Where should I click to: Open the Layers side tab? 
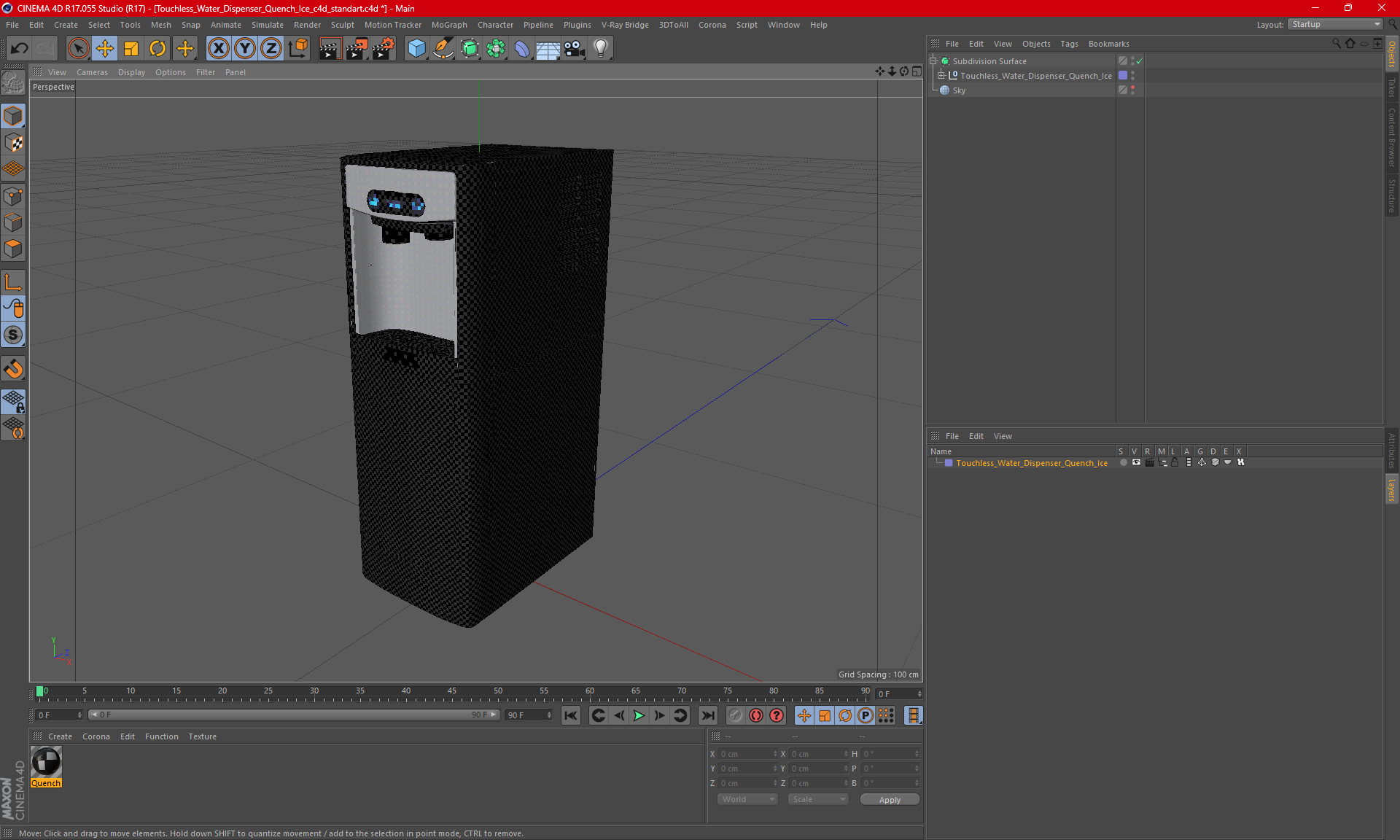pos(1391,489)
